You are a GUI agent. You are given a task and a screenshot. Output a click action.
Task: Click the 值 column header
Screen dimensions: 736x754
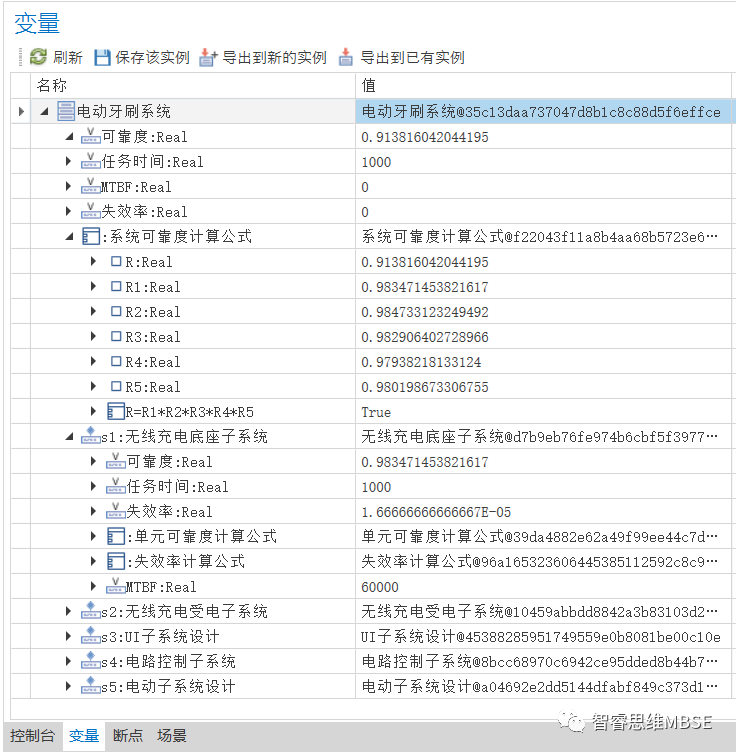coord(543,86)
